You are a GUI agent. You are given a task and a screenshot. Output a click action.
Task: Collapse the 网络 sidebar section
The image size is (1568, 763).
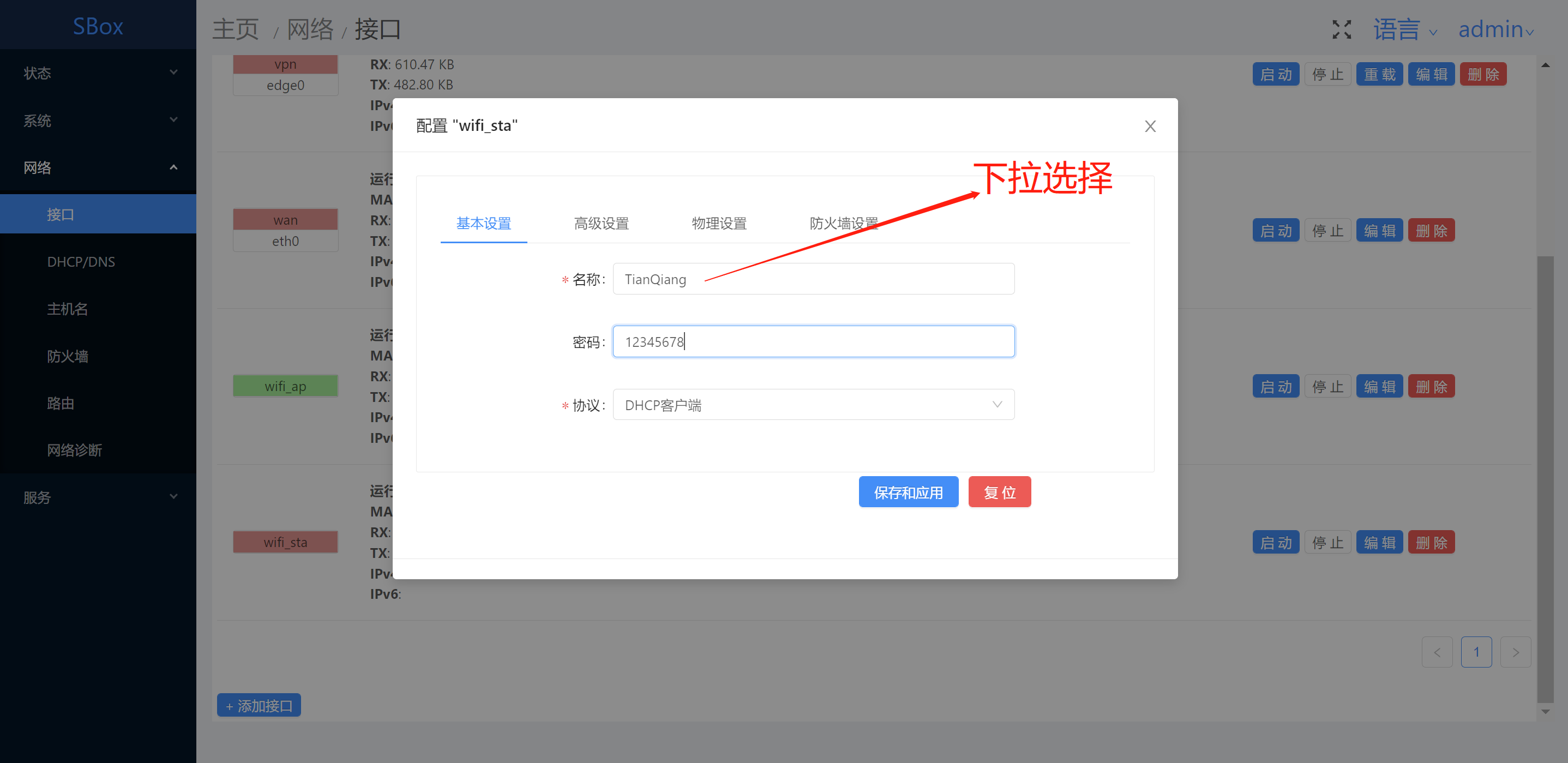click(98, 167)
